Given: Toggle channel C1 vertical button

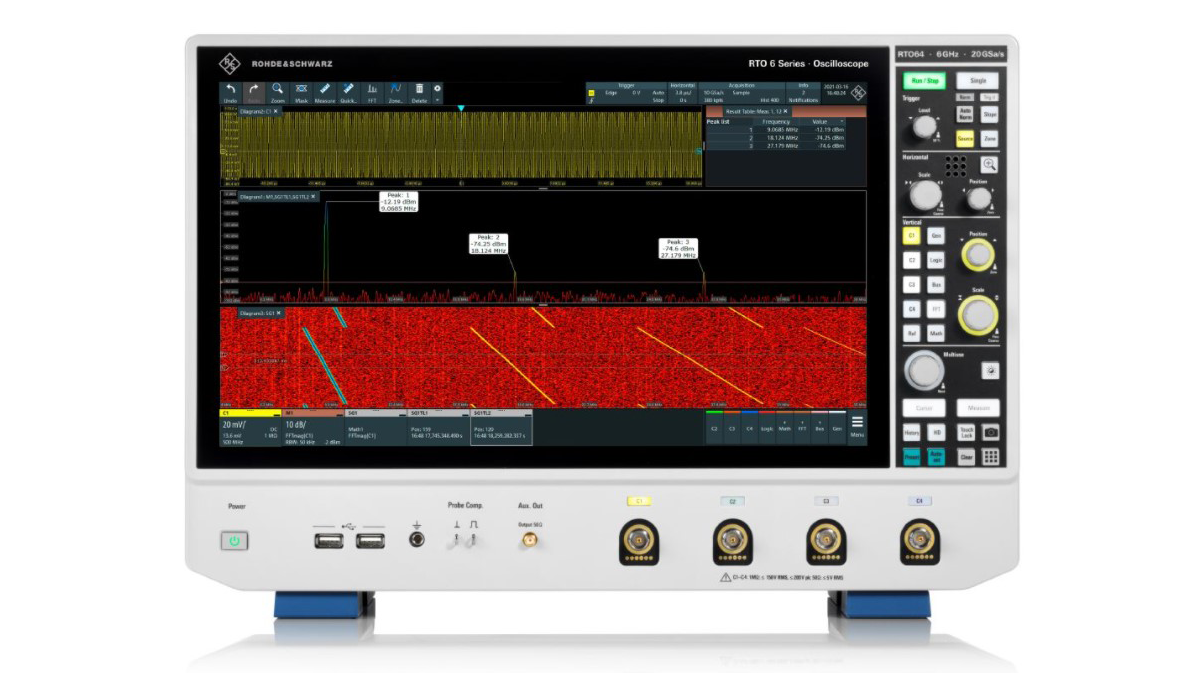Looking at the screenshot, I should (x=911, y=236).
